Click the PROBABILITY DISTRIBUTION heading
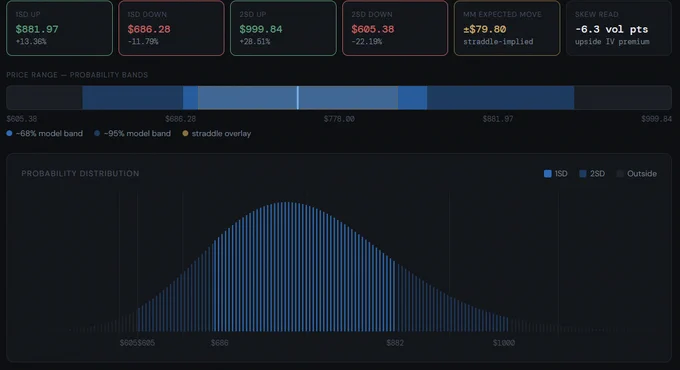The image size is (680, 370). pos(80,174)
